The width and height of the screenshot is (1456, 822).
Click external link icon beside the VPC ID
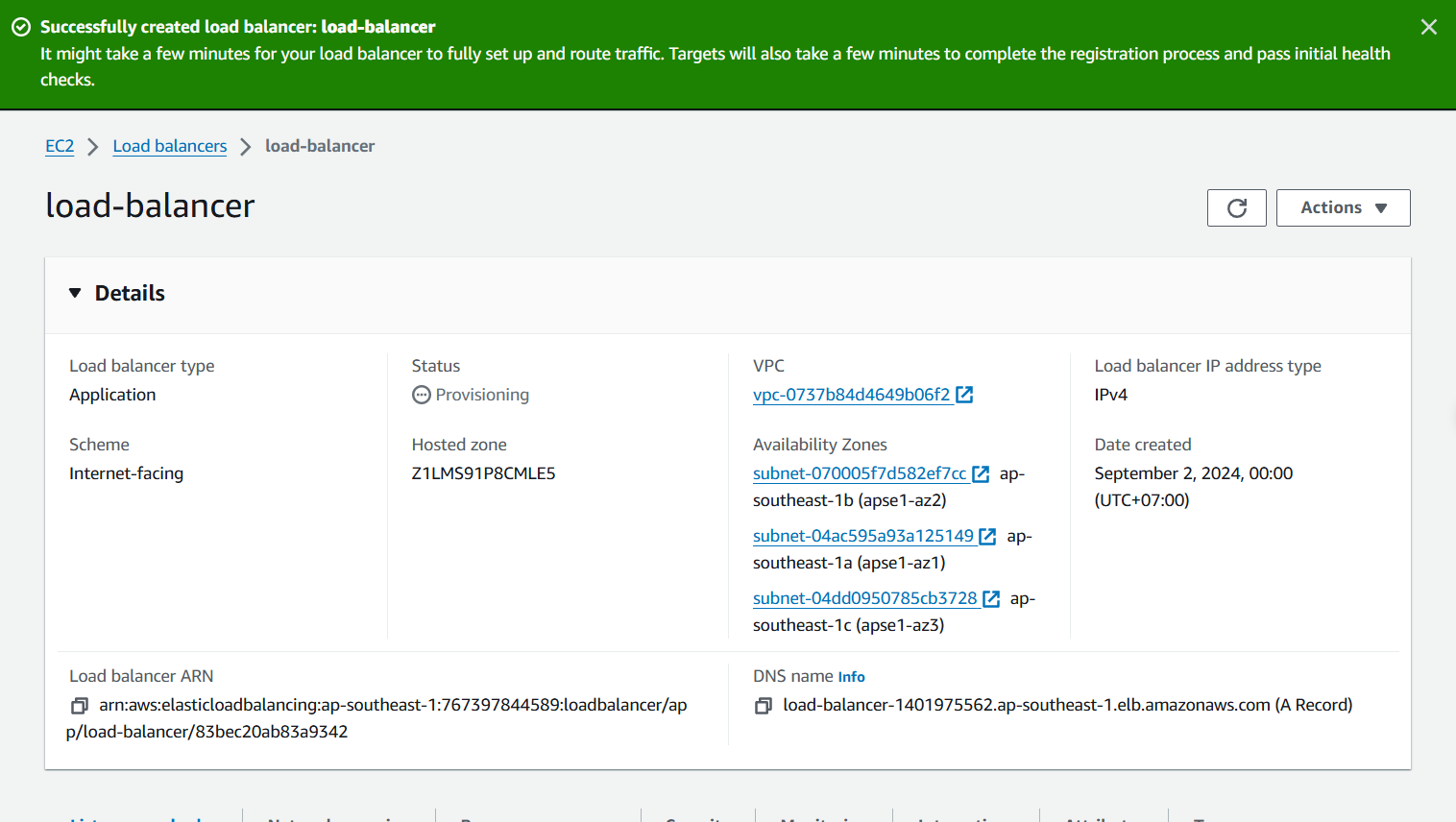point(964,395)
